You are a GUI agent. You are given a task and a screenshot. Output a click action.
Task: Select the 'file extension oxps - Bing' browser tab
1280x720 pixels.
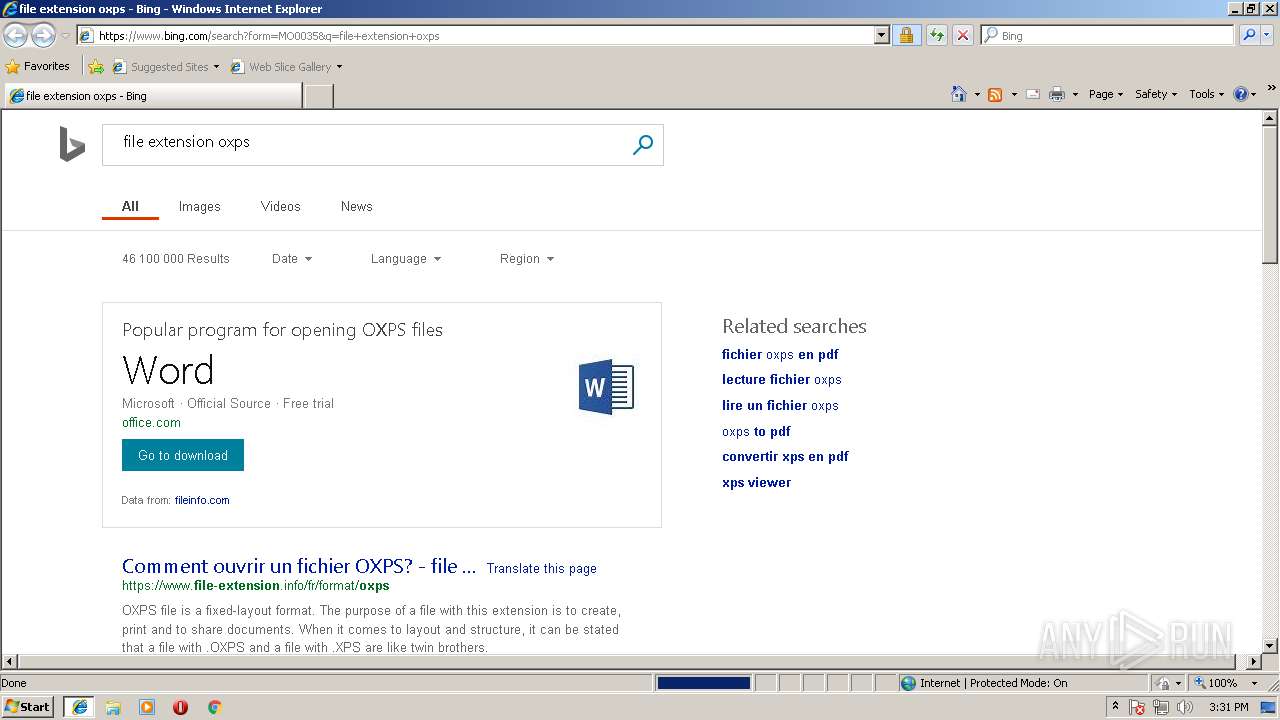click(152, 96)
